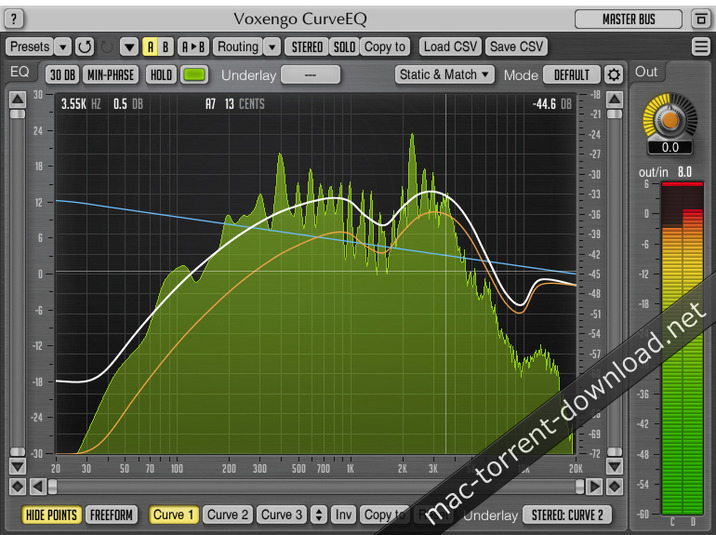Click the output level meter
Image resolution: width=716 pixels, height=535 pixels.
tap(682, 348)
